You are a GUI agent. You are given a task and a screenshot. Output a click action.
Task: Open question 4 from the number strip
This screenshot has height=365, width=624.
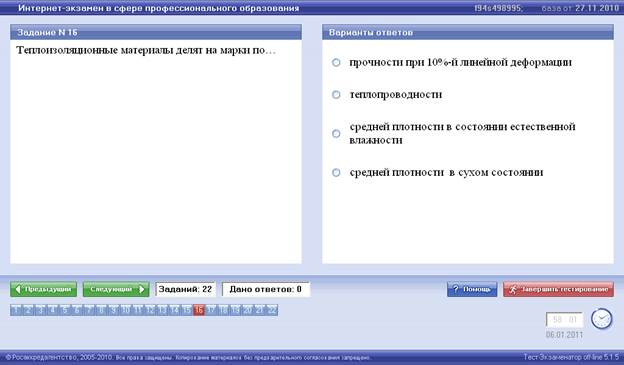(53, 310)
